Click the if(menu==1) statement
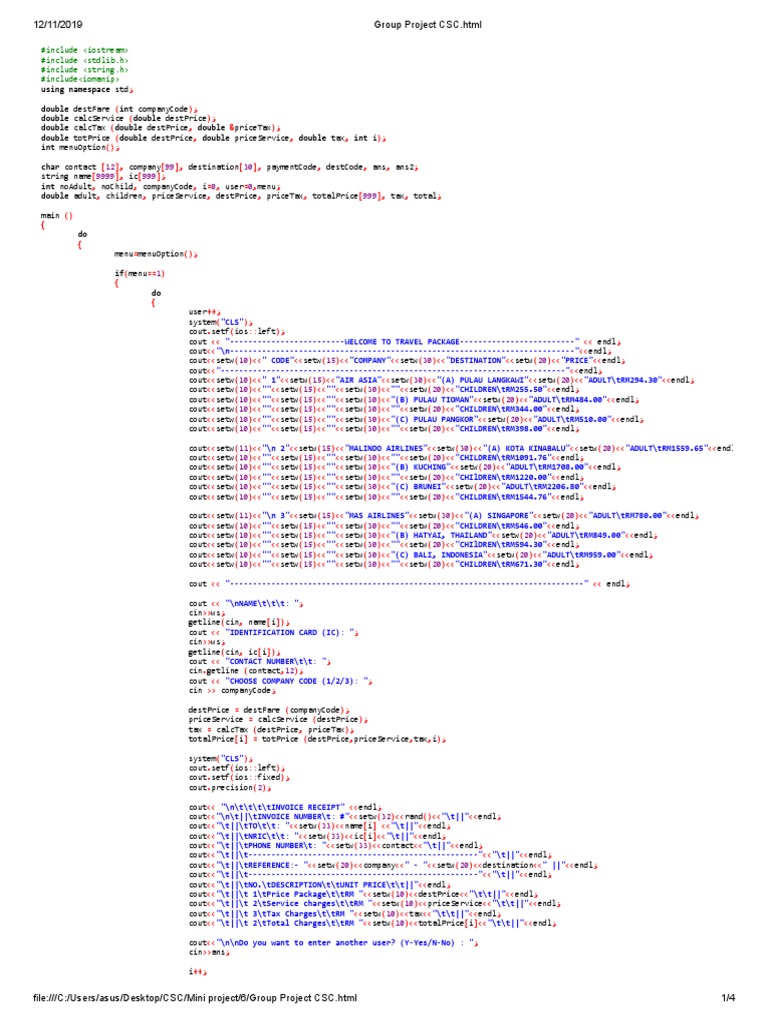The height and width of the screenshot is (1024, 768). point(140,274)
